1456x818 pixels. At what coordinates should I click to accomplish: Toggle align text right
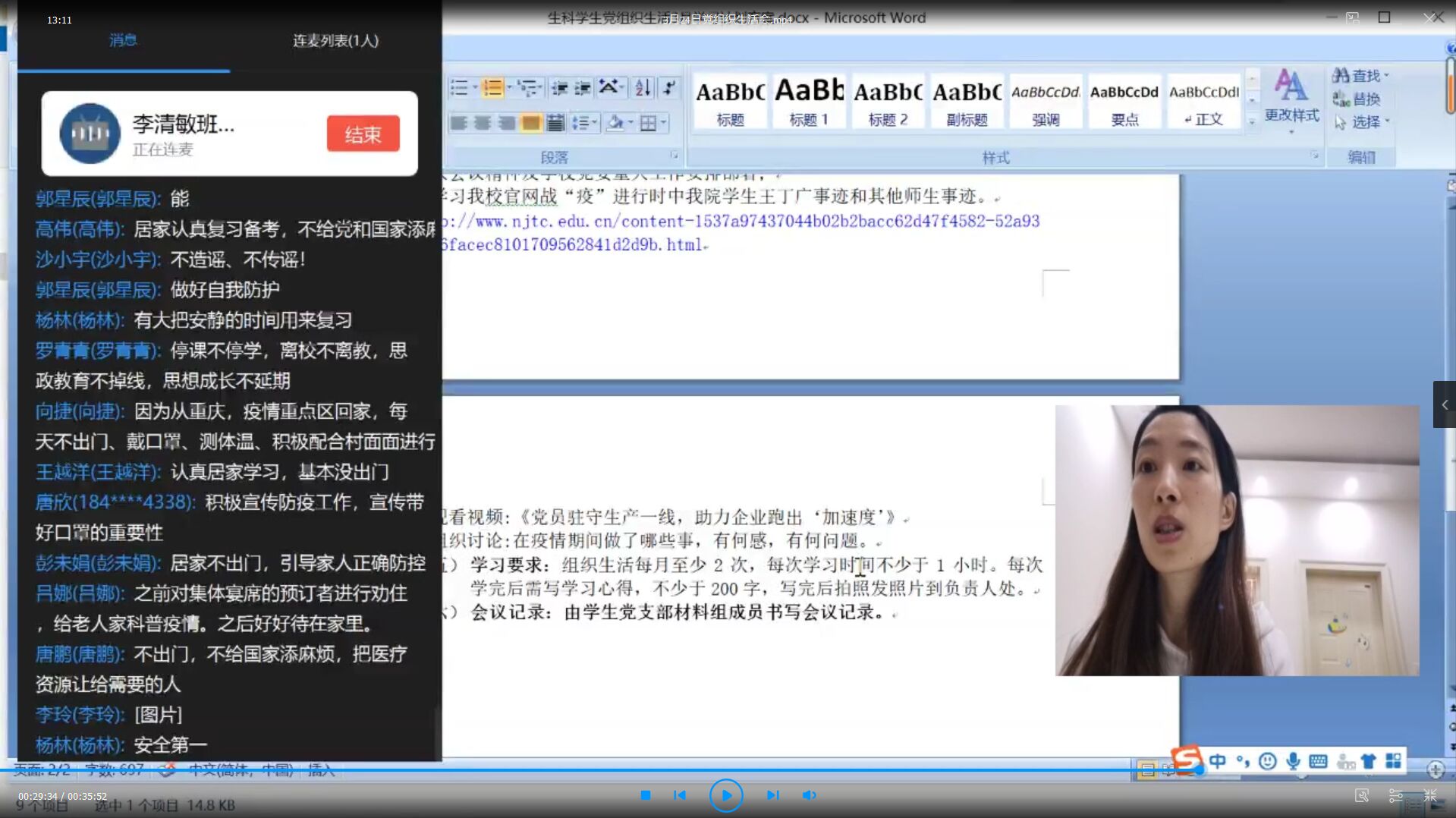click(x=507, y=123)
